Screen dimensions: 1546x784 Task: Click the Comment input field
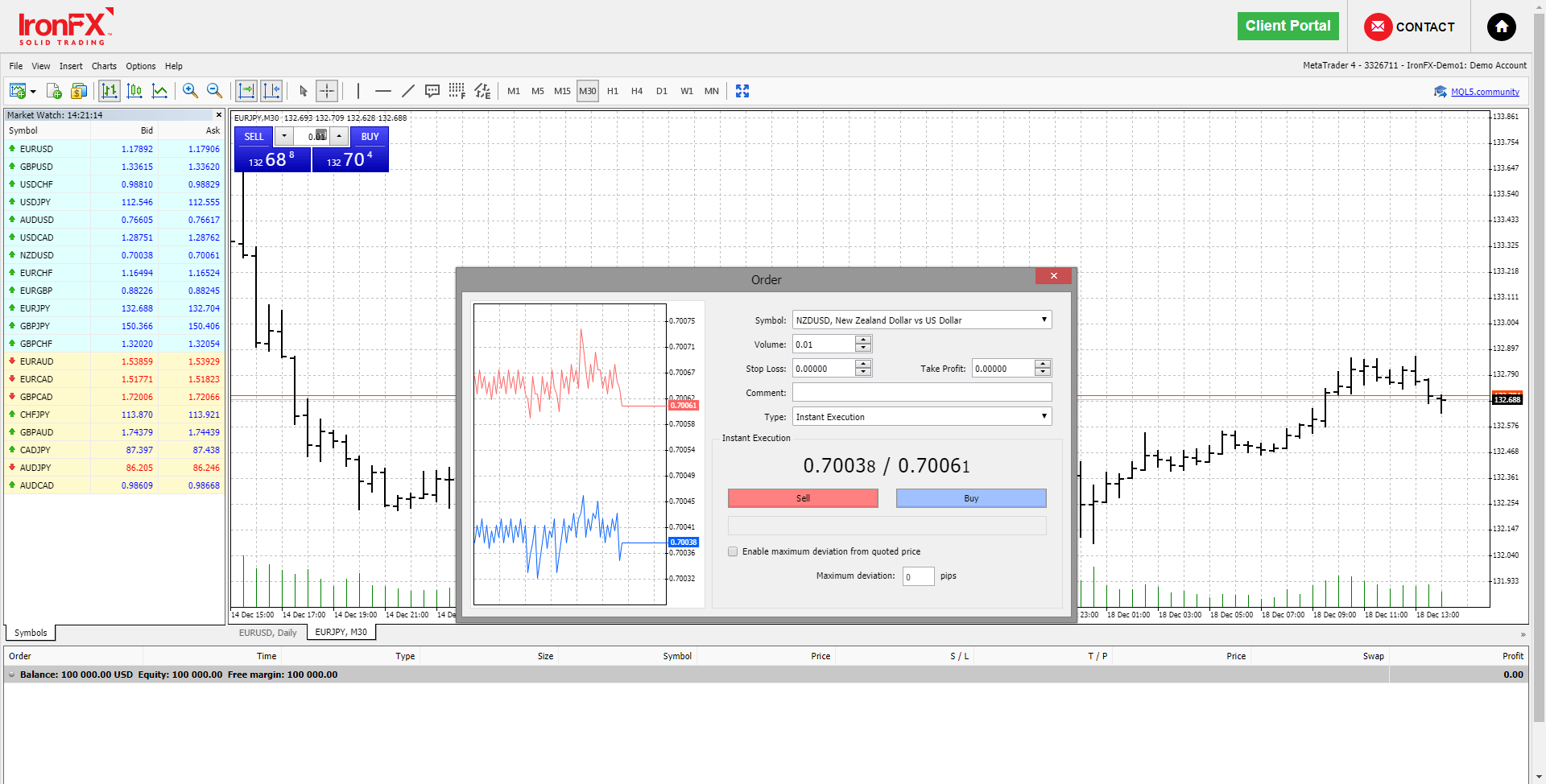[922, 392]
